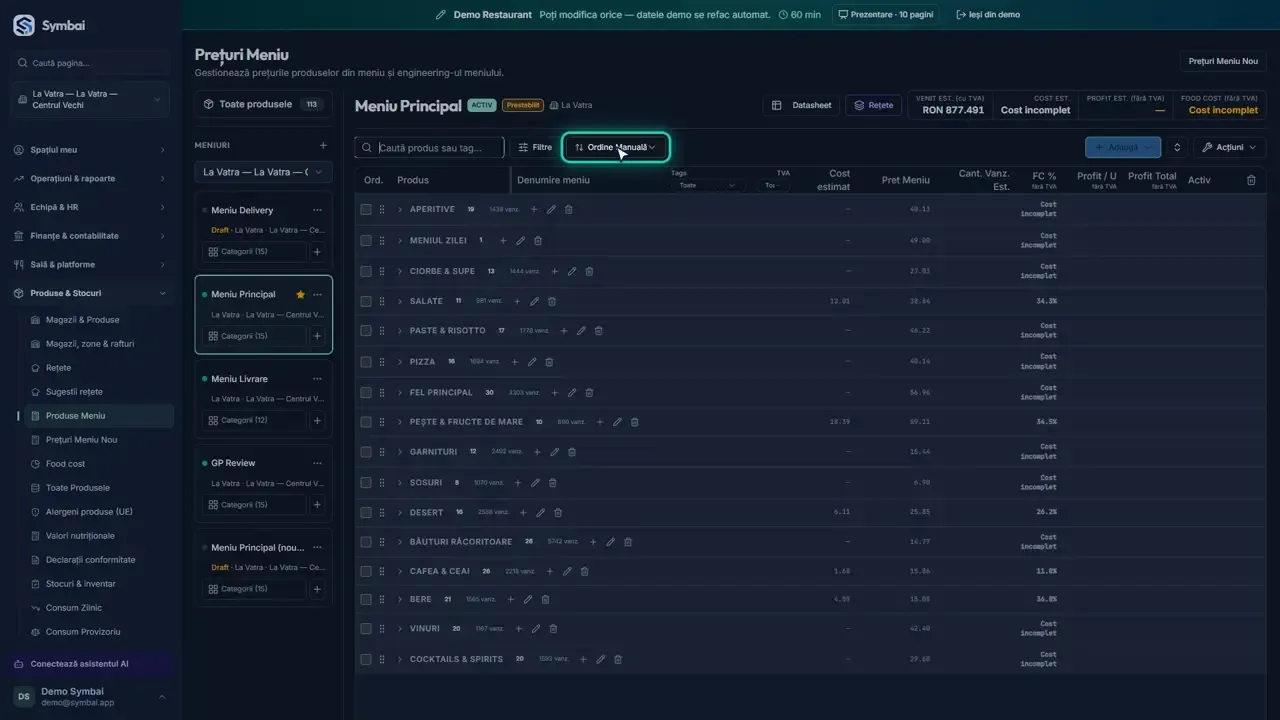Image resolution: width=1280 pixels, height=720 pixels.
Task: Check the CAFEA & CEAI row checkbox
Action: click(x=366, y=572)
